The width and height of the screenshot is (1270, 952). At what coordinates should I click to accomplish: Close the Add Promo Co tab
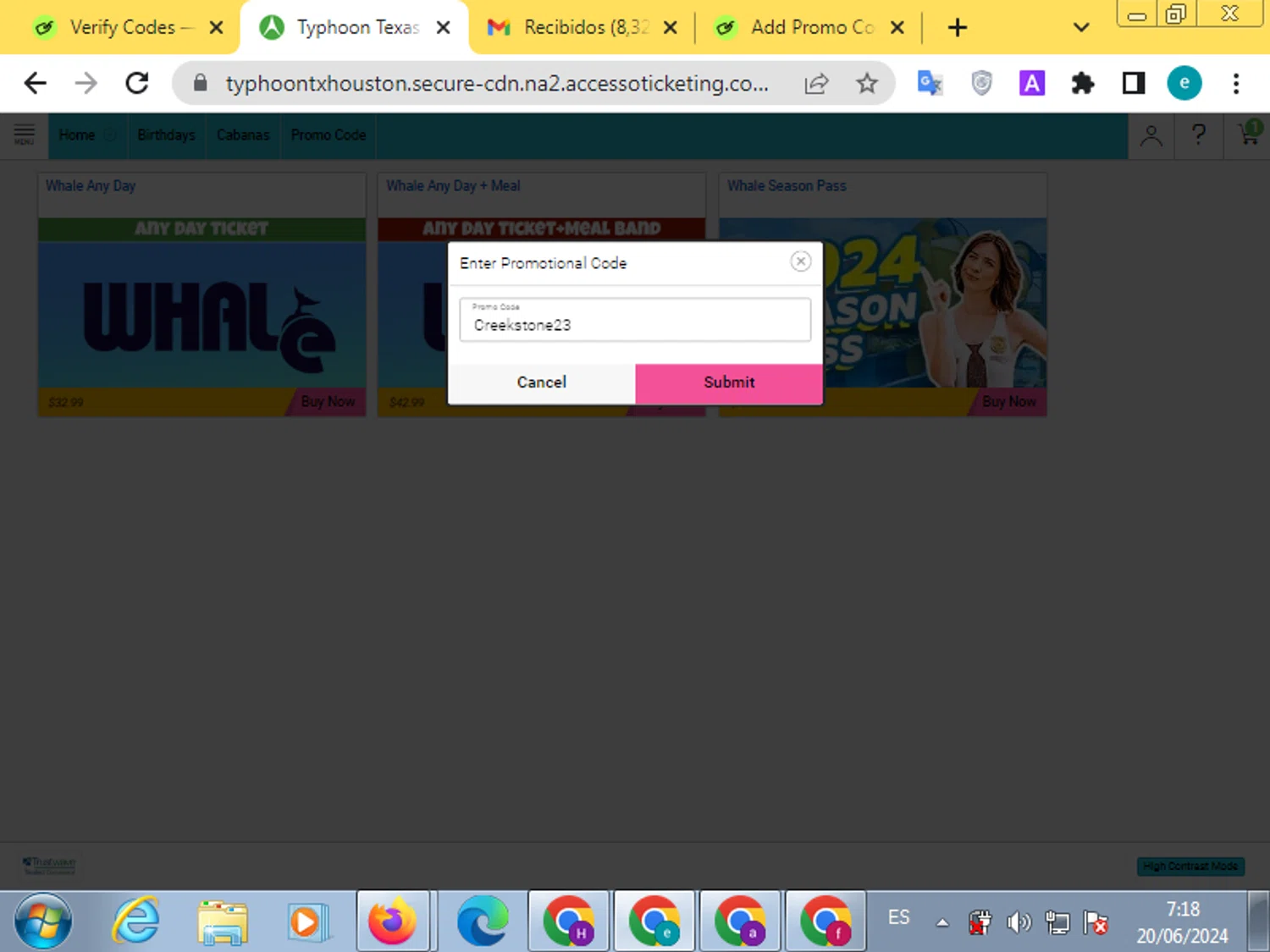897,28
